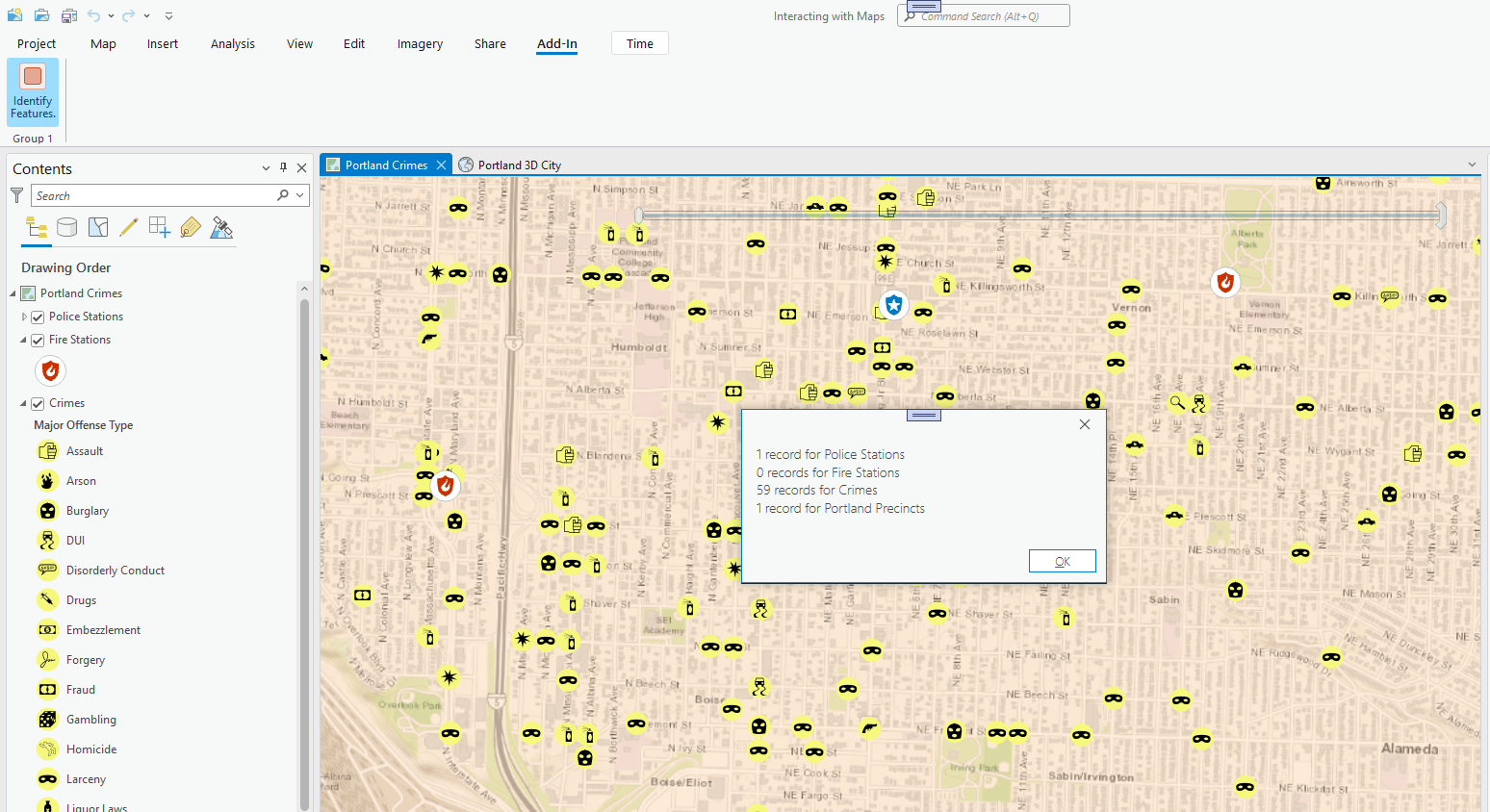This screenshot has width=1490, height=812.
Task: Open the Analysis ribbon tab
Action: [x=232, y=43]
